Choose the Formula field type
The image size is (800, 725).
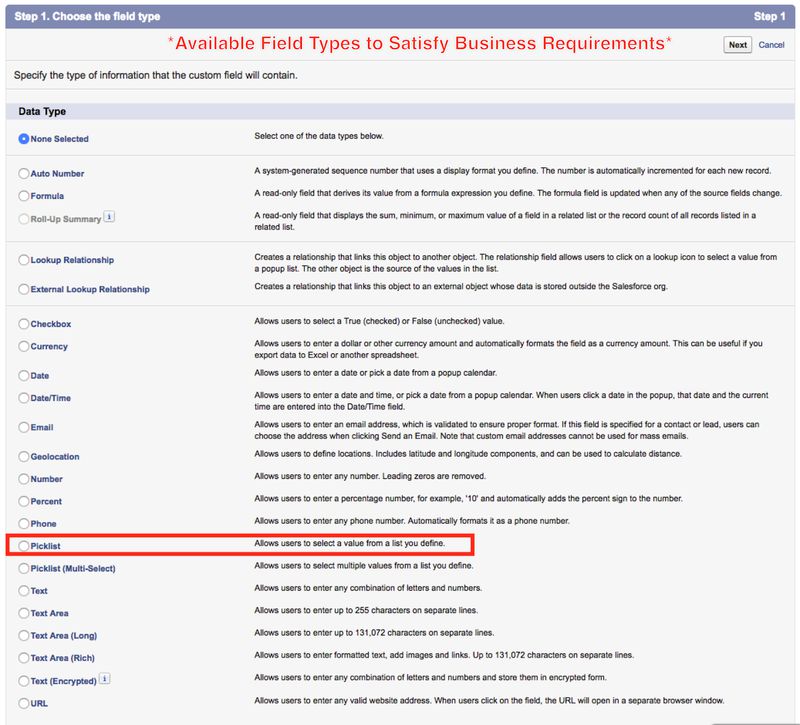coord(24,196)
